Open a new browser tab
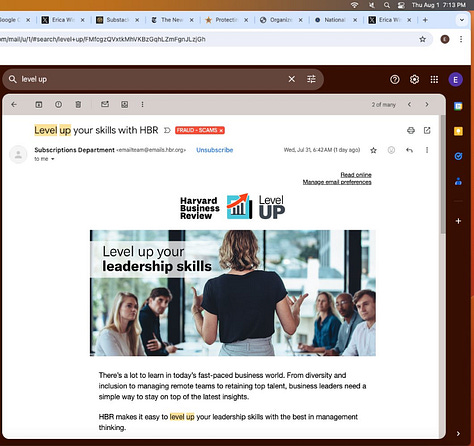 425,20
